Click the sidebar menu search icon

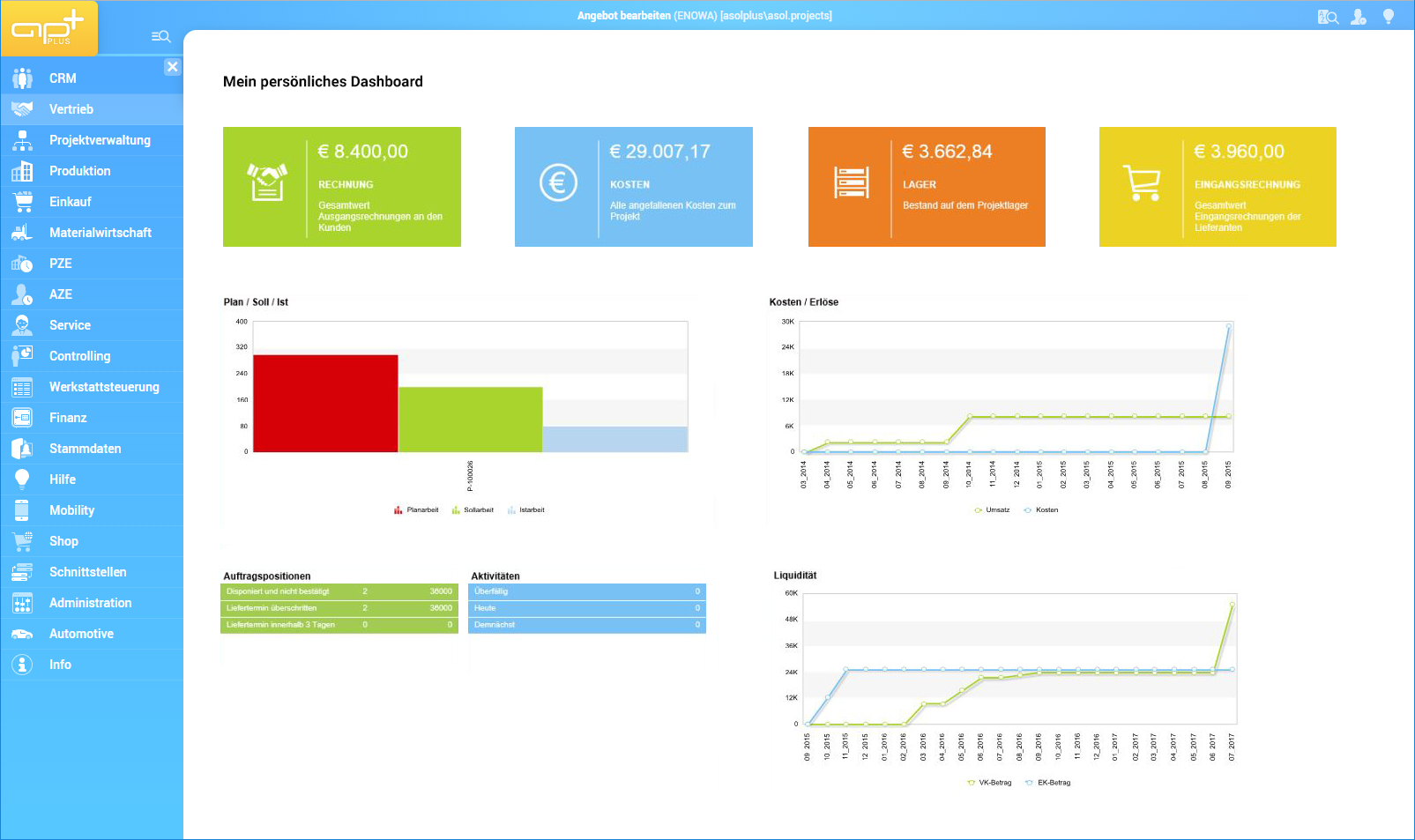160,36
